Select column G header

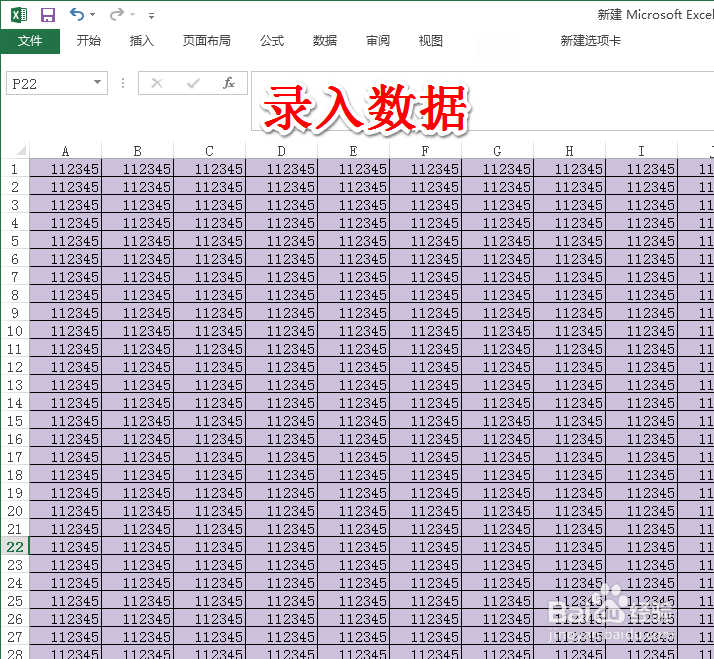pos(497,151)
